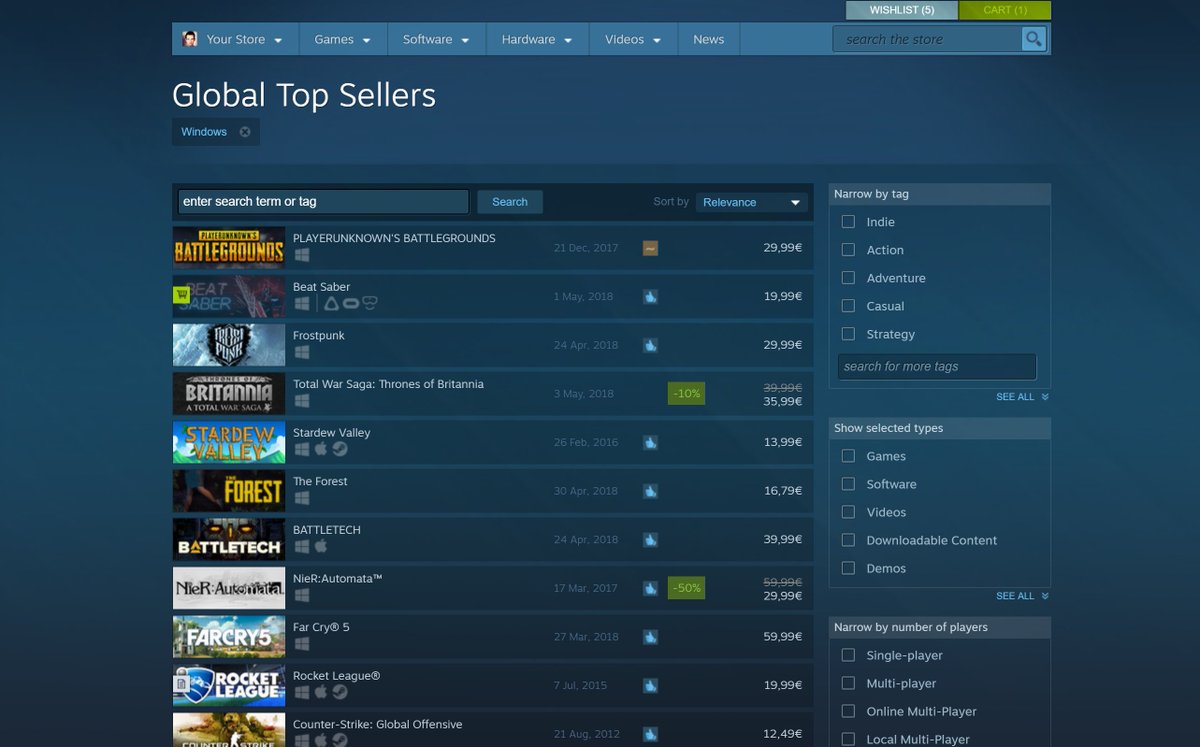Expand SEE ALL under Show selected types

point(1022,596)
